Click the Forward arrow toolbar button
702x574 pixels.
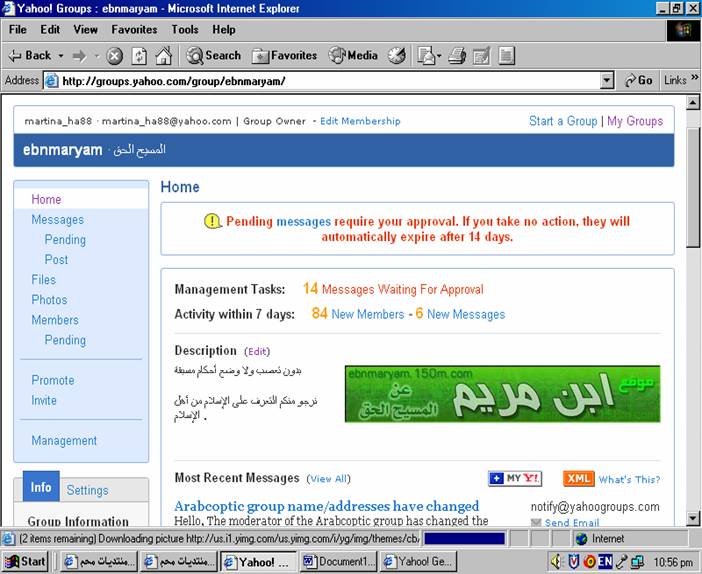pos(79,56)
